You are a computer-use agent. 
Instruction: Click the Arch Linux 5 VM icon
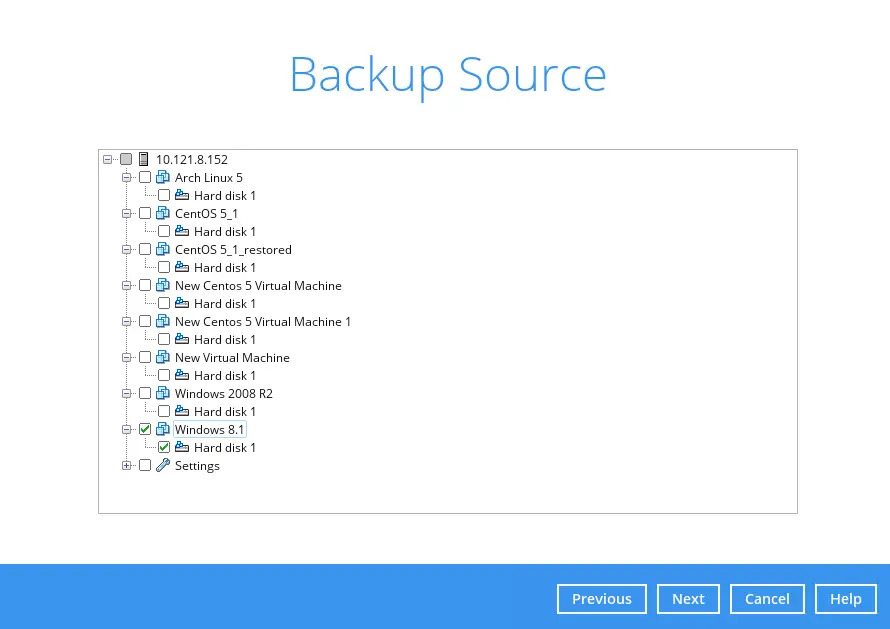coord(163,178)
